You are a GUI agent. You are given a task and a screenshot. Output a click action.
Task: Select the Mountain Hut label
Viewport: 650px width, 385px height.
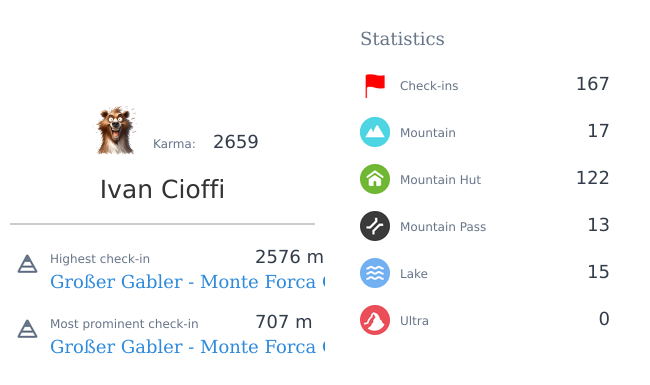pos(440,180)
